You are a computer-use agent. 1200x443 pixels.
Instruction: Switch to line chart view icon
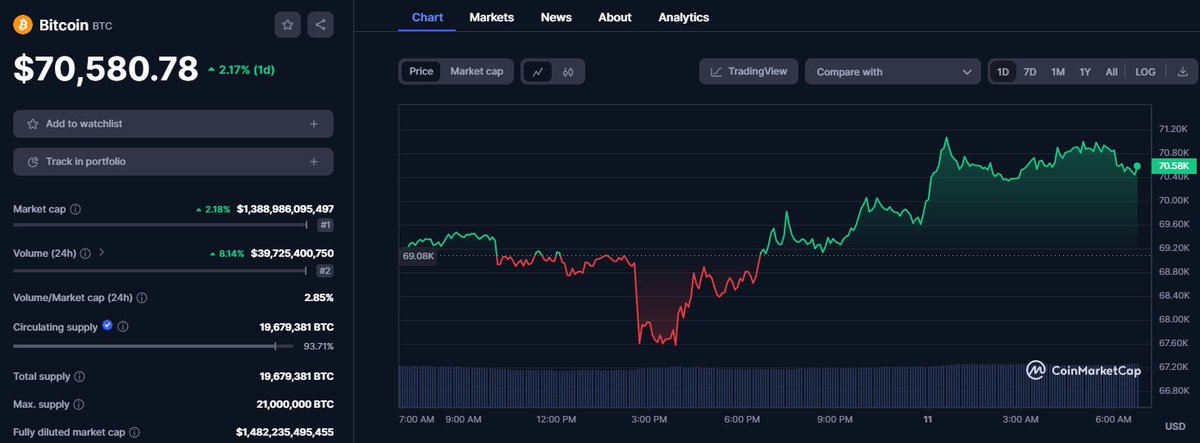(x=538, y=72)
